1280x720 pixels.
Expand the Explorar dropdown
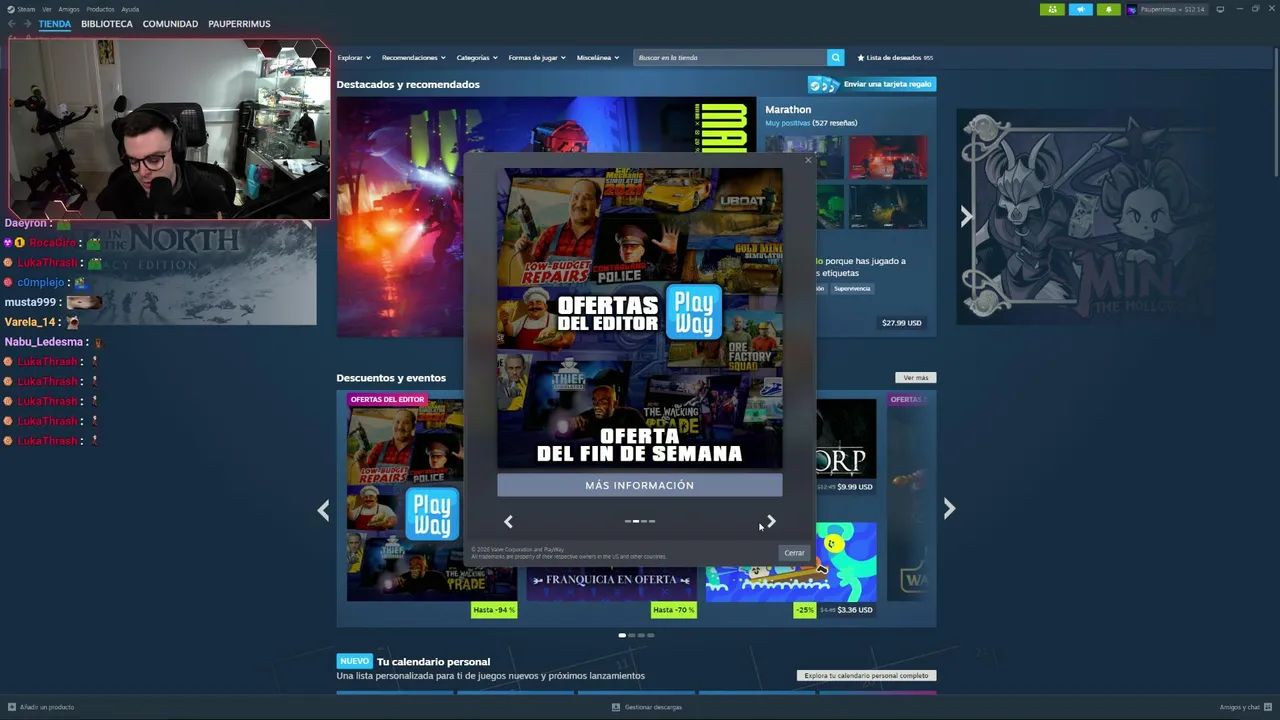(354, 58)
